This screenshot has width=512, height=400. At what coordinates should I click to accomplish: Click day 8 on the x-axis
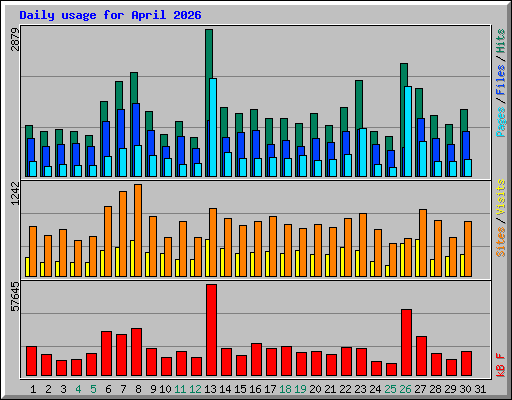coord(138,389)
